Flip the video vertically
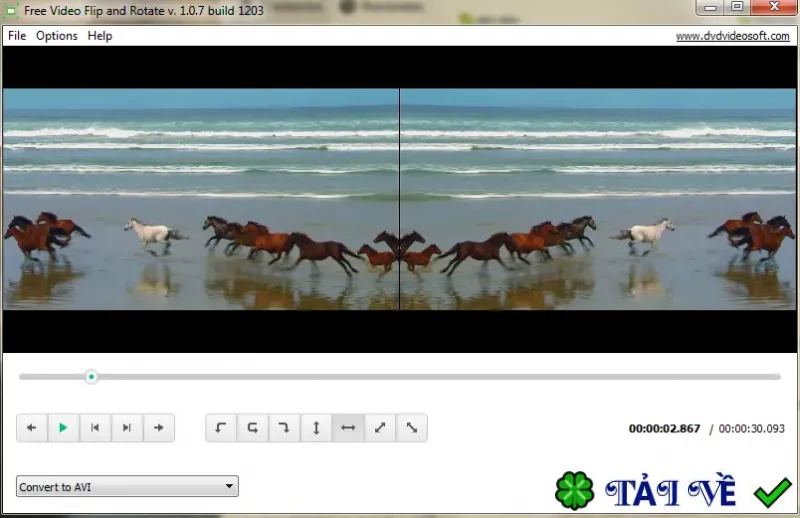 [x=316, y=428]
